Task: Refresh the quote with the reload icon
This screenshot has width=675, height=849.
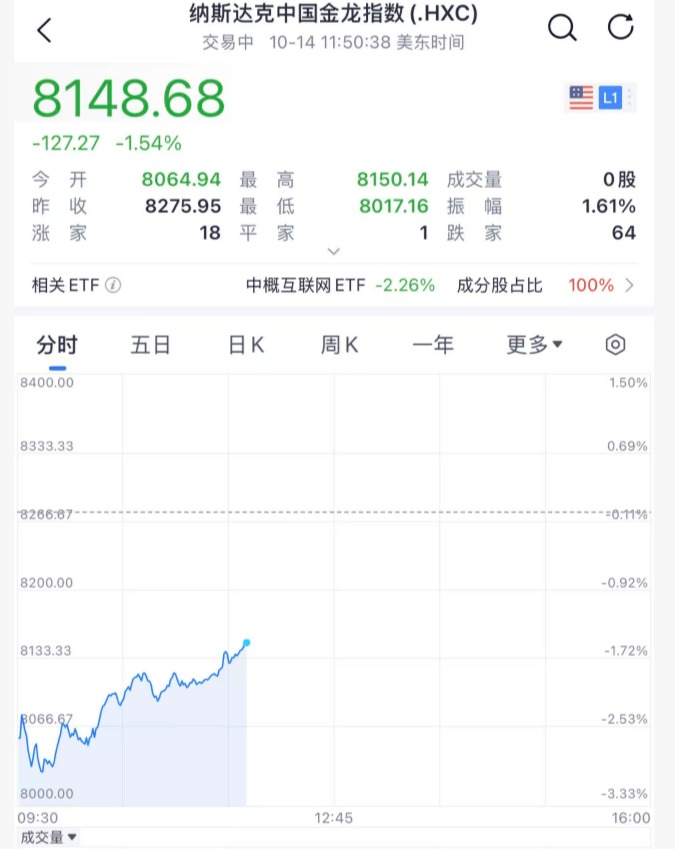Action: tap(621, 28)
